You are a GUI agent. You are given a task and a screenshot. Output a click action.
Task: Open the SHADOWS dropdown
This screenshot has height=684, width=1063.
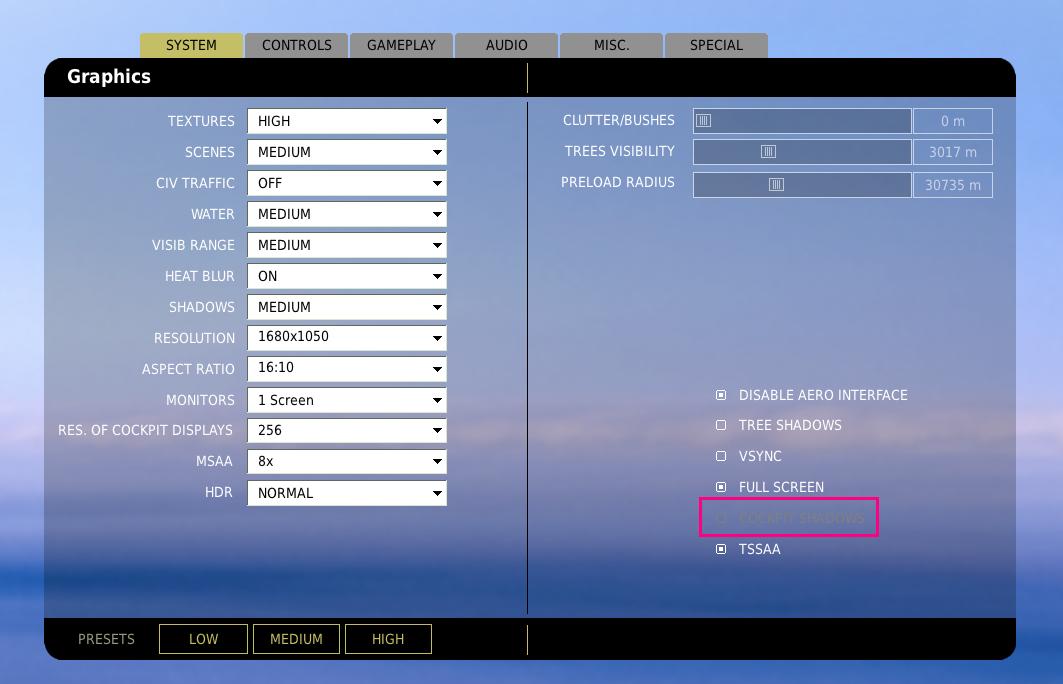point(347,307)
